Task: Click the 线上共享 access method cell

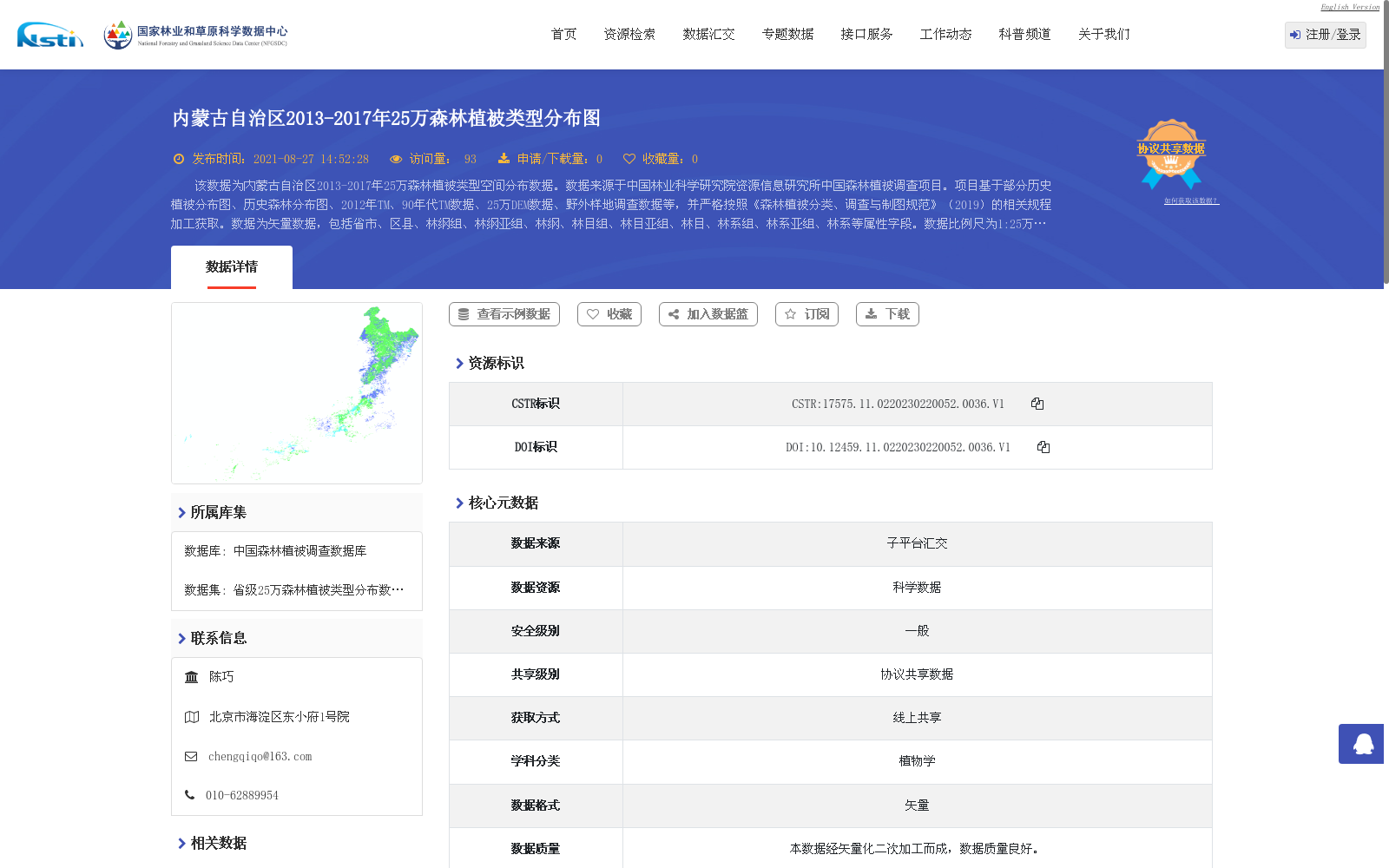Action: pos(917,718)
